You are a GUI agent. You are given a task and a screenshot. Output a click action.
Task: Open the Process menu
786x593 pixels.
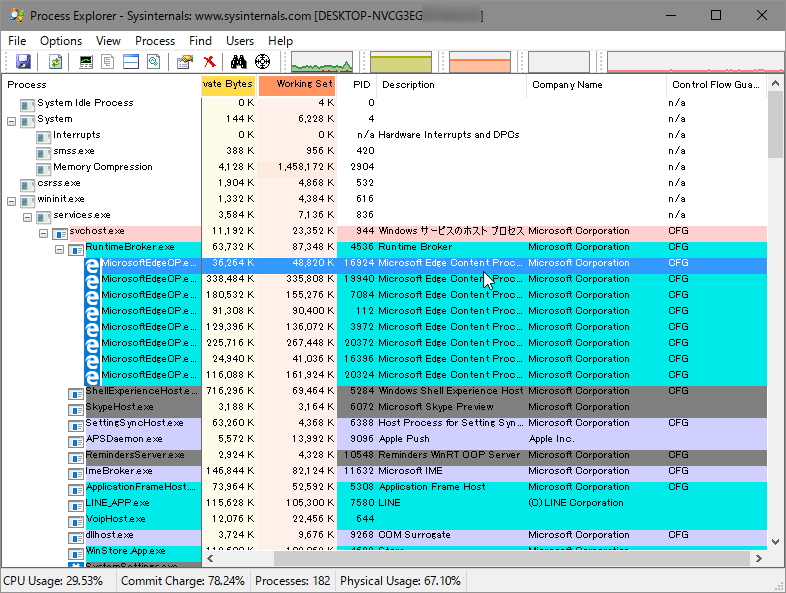point(155,41)
